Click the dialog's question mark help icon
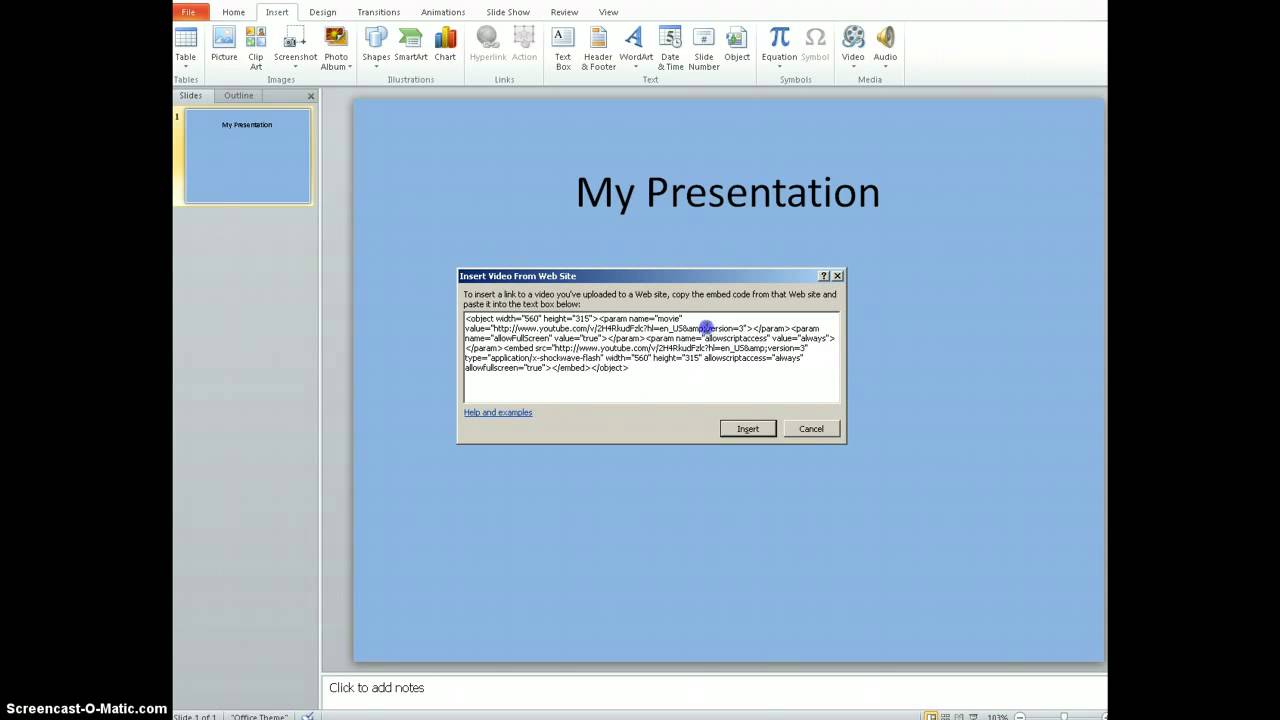The height and width of the screenshot is (720, 1280). 824,276
